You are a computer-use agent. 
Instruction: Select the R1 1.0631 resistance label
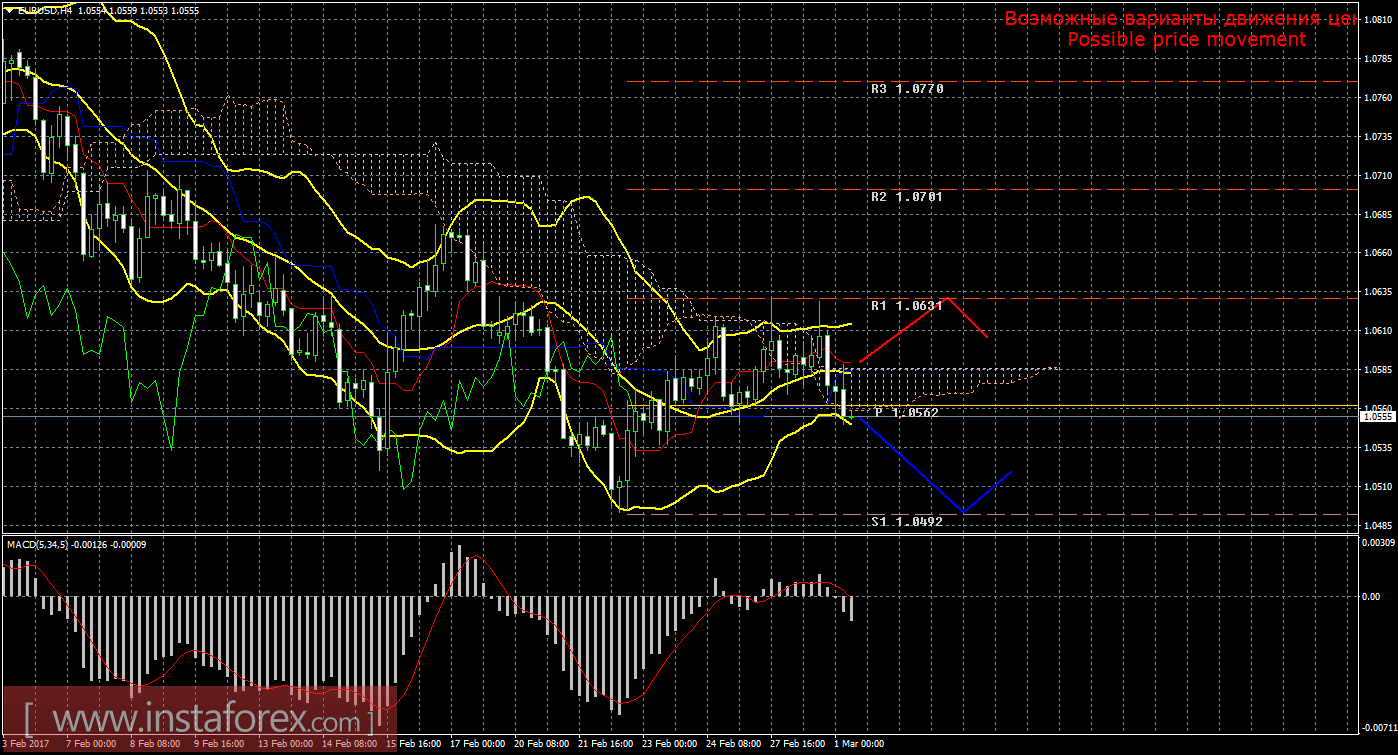pos(906,306)
